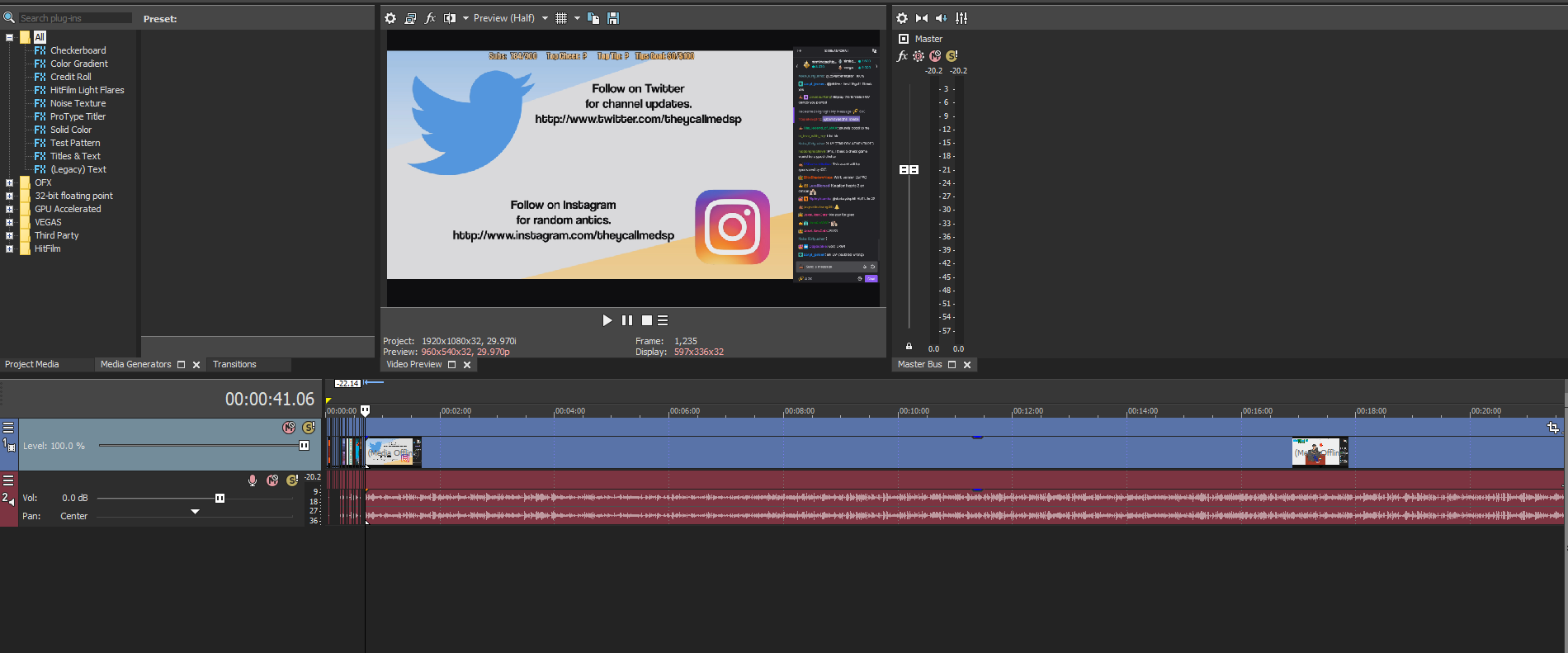
Task: Open Video Preview properties gear icon
Action: (x=390, y=18)
